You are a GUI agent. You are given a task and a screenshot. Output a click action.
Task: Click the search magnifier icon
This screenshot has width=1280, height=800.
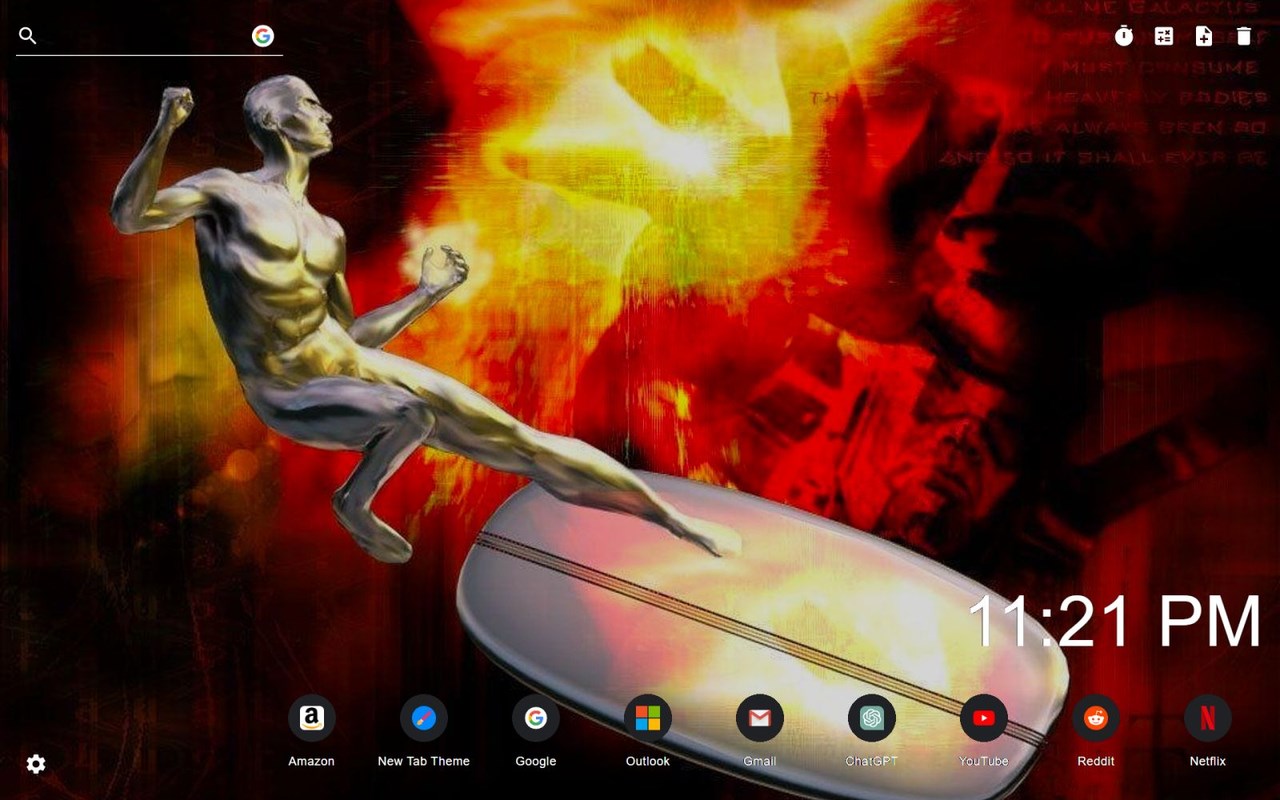(28, 36)
